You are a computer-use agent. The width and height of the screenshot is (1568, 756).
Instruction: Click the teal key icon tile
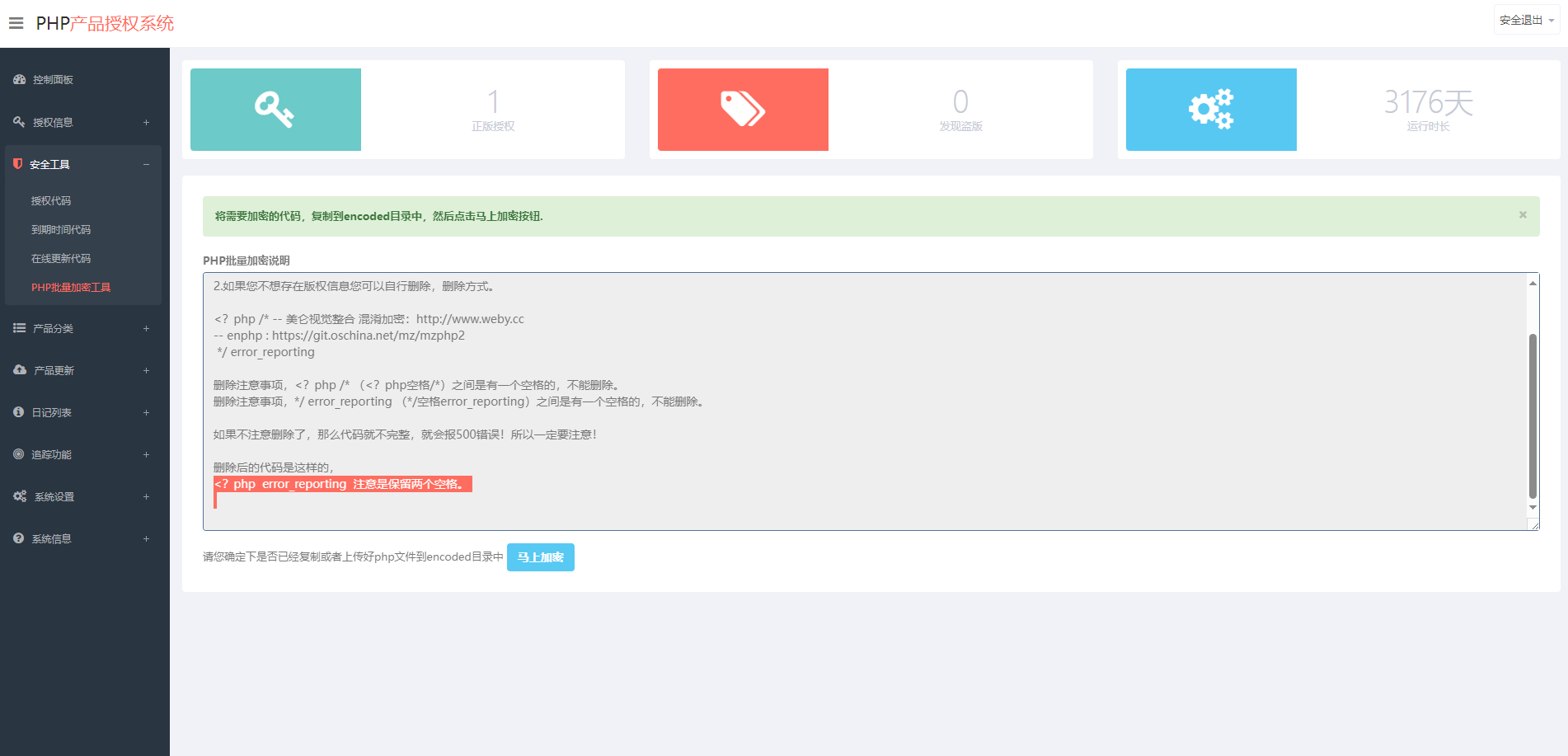275,110
